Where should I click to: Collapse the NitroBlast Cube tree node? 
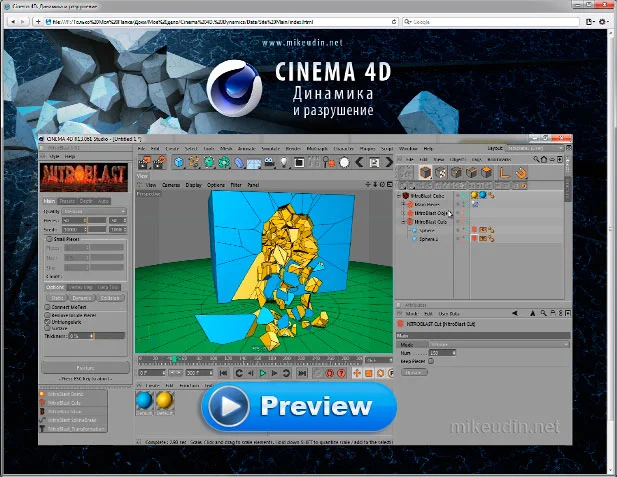click(x=399, y=196)
